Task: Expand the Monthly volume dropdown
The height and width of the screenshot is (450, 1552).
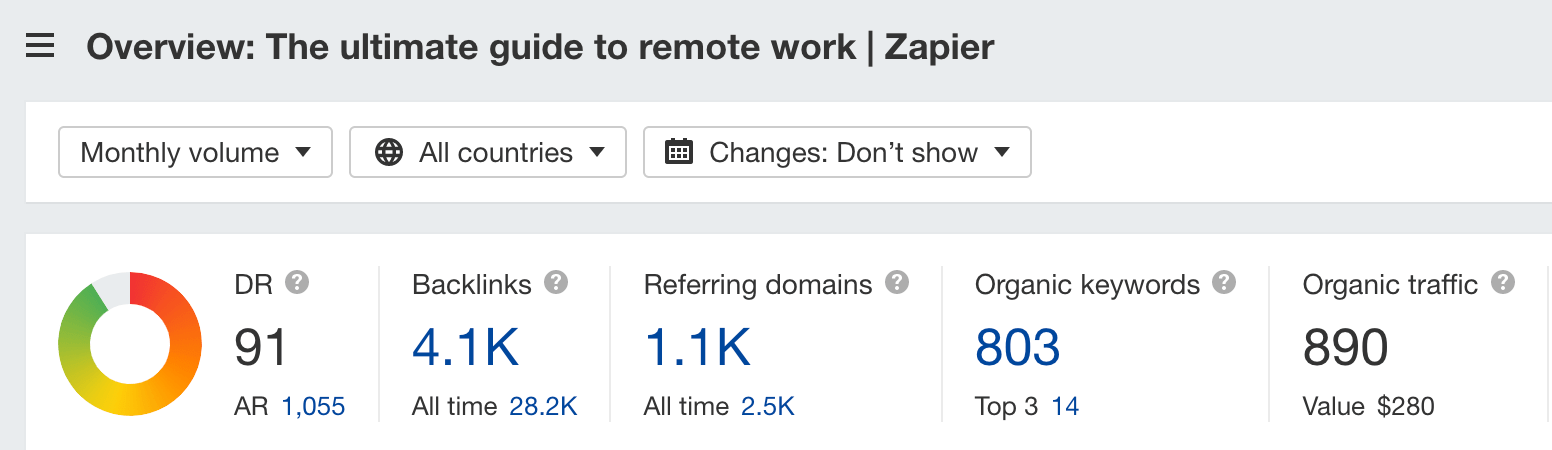Action: pos(196,152)
